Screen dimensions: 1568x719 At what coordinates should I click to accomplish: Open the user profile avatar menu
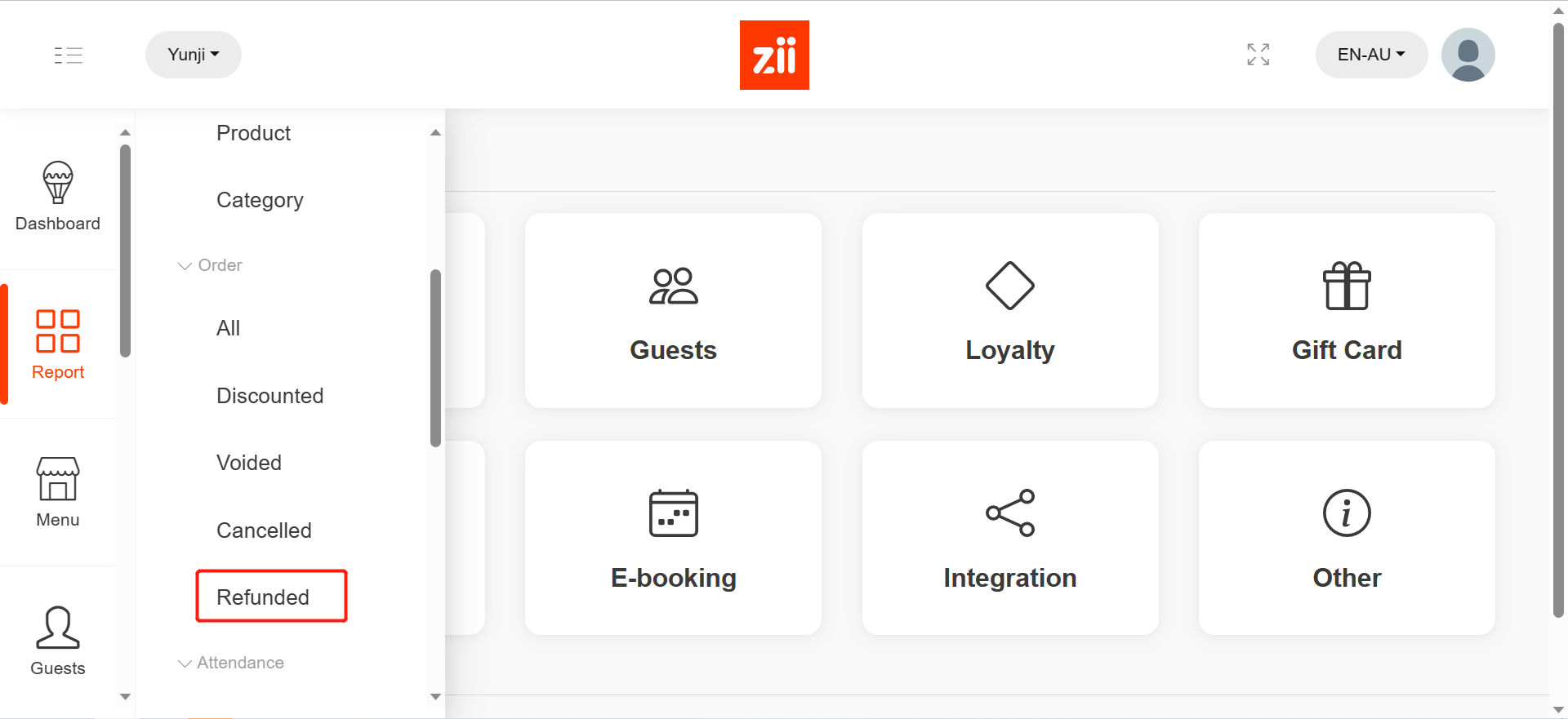pos(1468,55)
